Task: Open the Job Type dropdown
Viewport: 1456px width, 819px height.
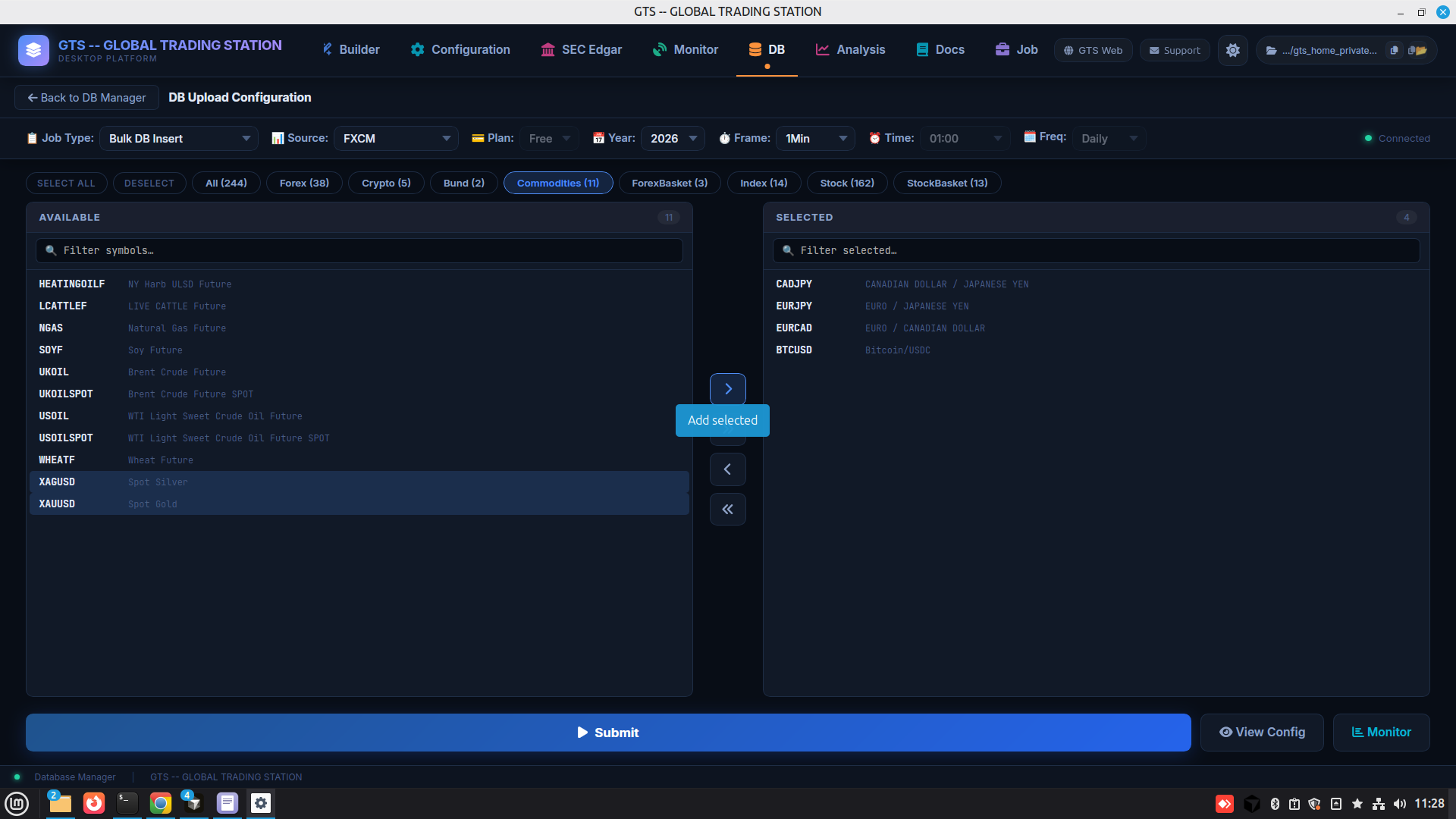Action: [x=179, y=139]
